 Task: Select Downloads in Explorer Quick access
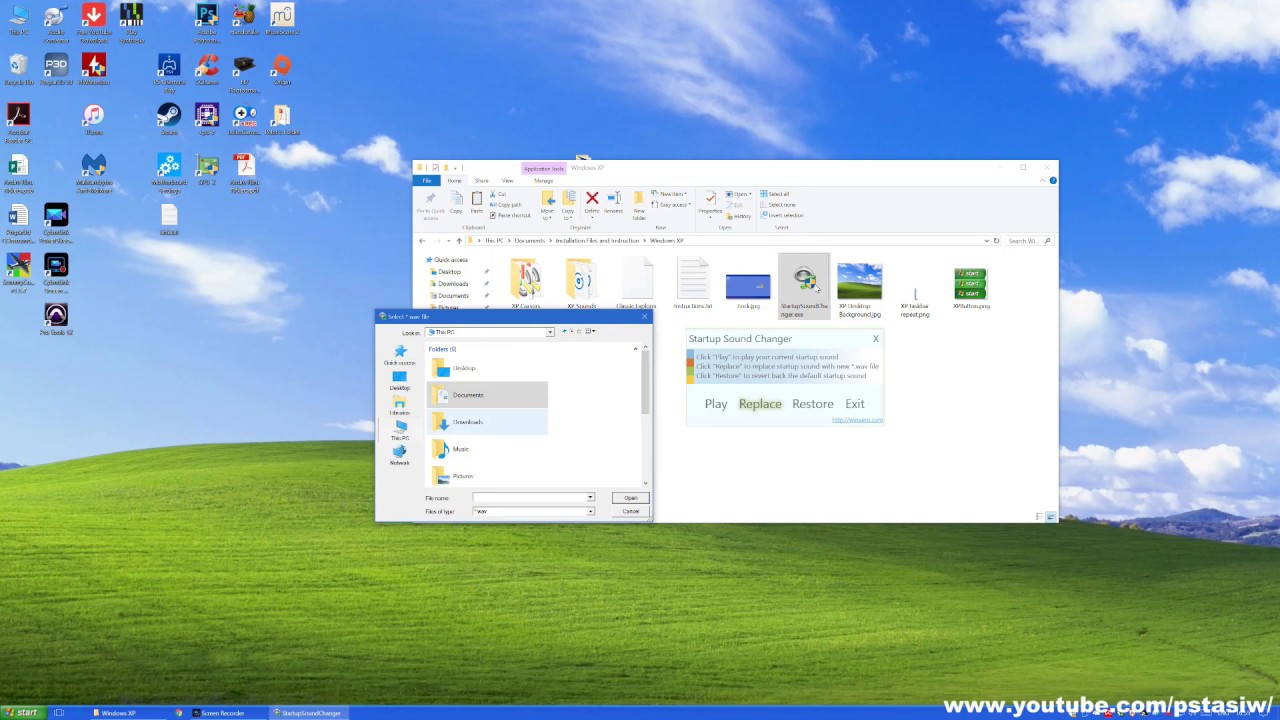click(x=453, y=284)
